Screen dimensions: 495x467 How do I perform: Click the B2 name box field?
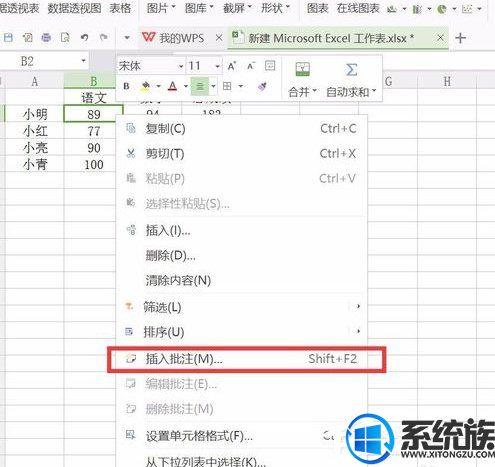[43, 62]
